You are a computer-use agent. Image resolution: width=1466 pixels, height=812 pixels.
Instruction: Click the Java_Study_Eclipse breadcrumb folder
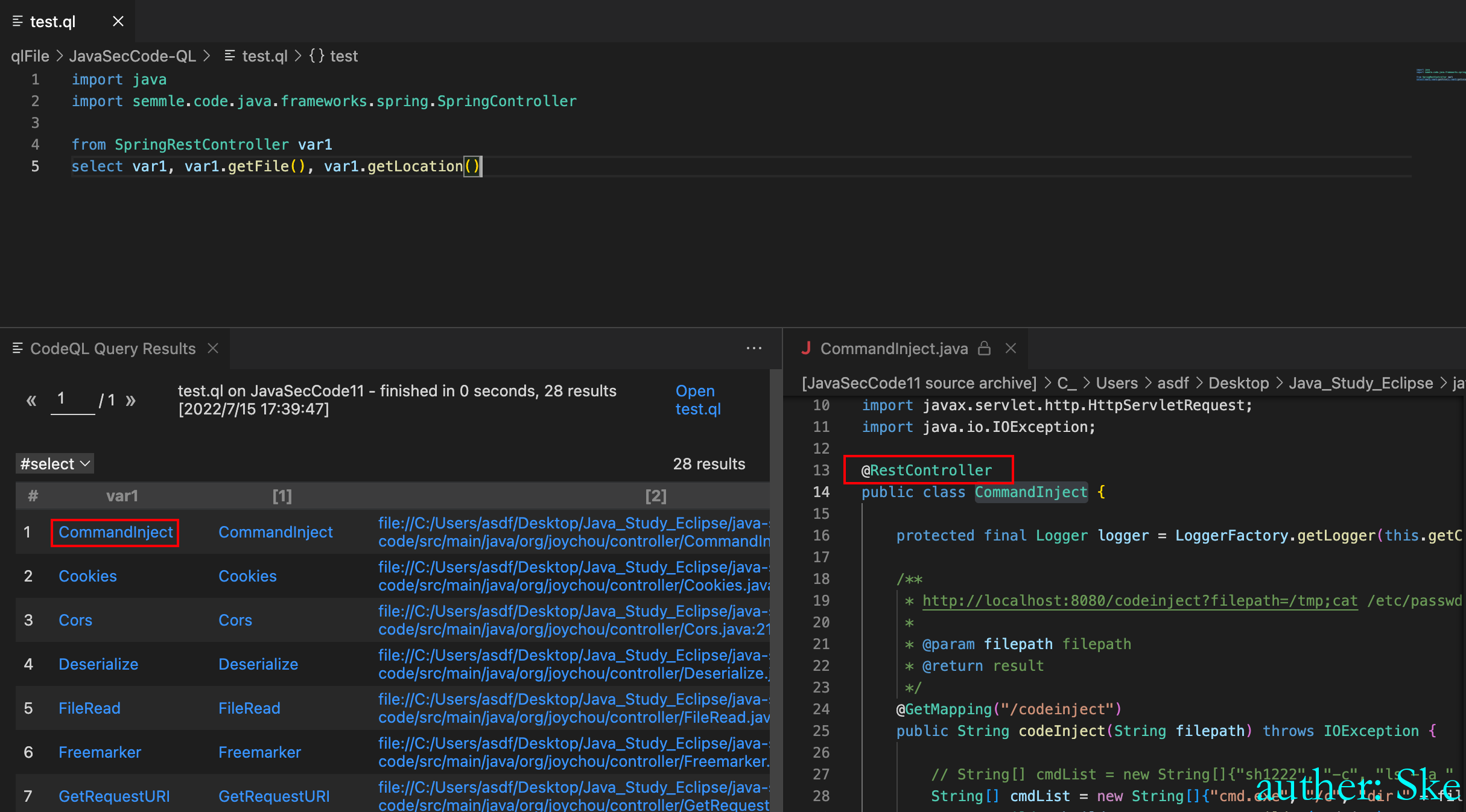[1361, 383]
